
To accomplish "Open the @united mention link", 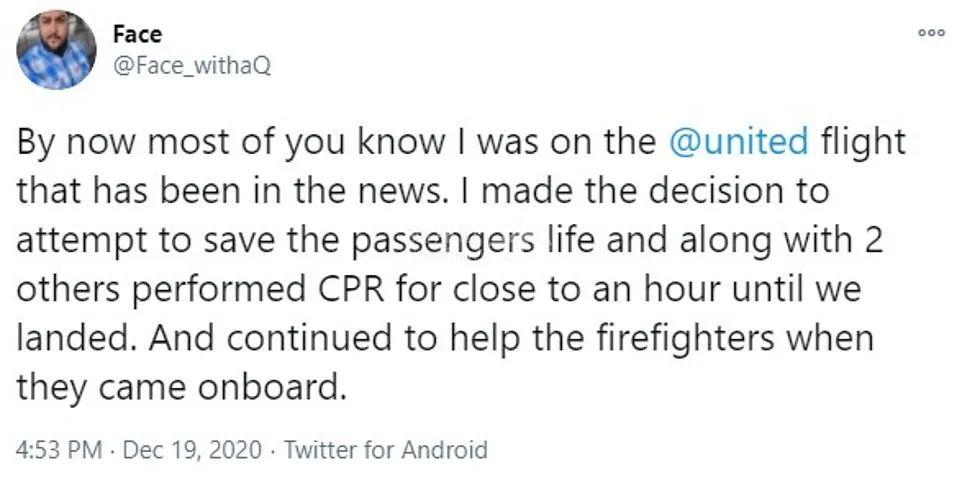I will pos(739,141).
